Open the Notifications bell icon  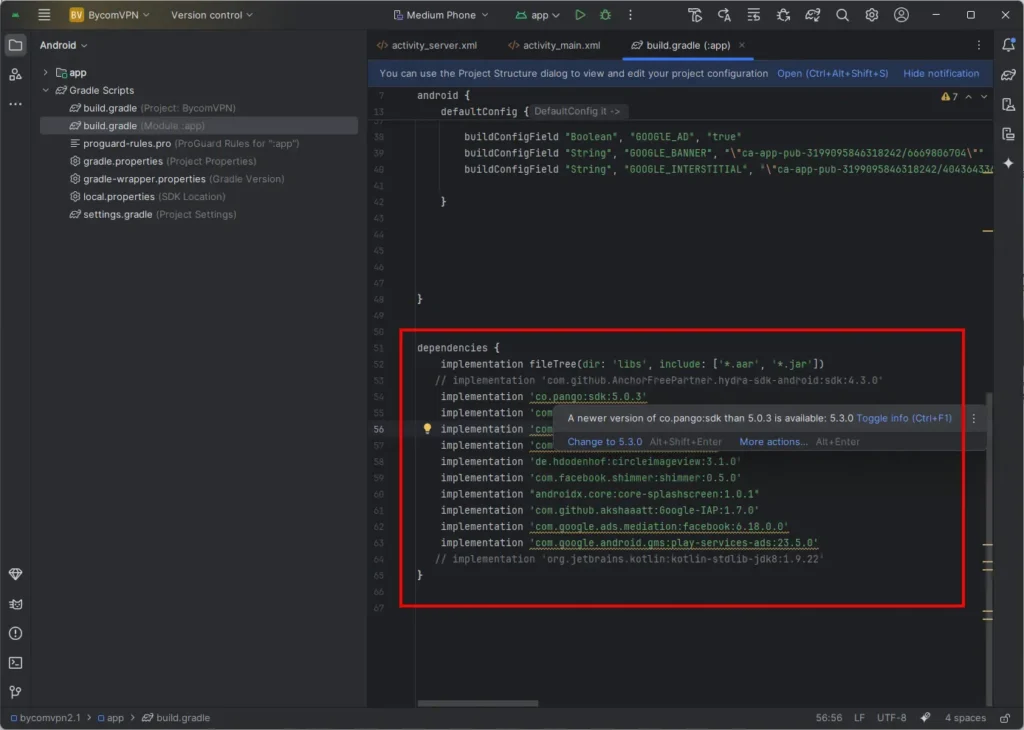(x=1008, y=44)
